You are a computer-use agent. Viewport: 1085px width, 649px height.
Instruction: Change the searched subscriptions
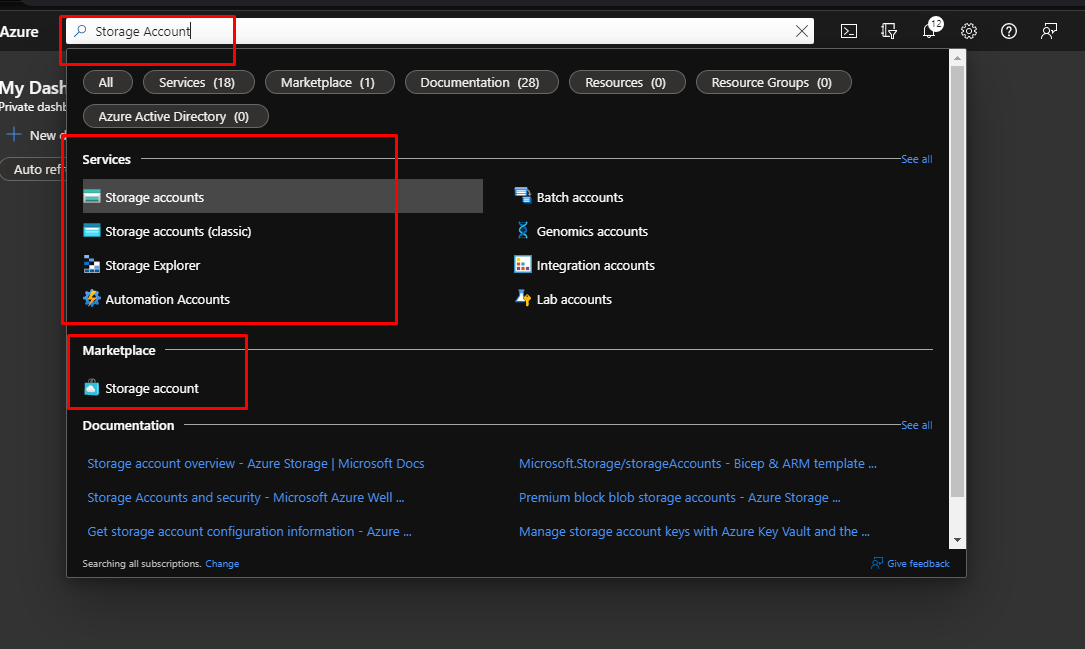coord(222,564)
